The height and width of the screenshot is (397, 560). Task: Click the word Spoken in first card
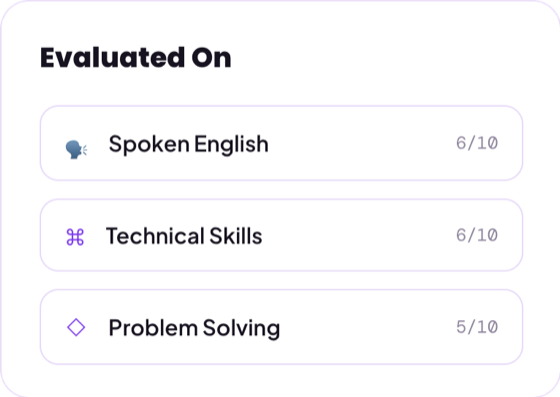149,145
